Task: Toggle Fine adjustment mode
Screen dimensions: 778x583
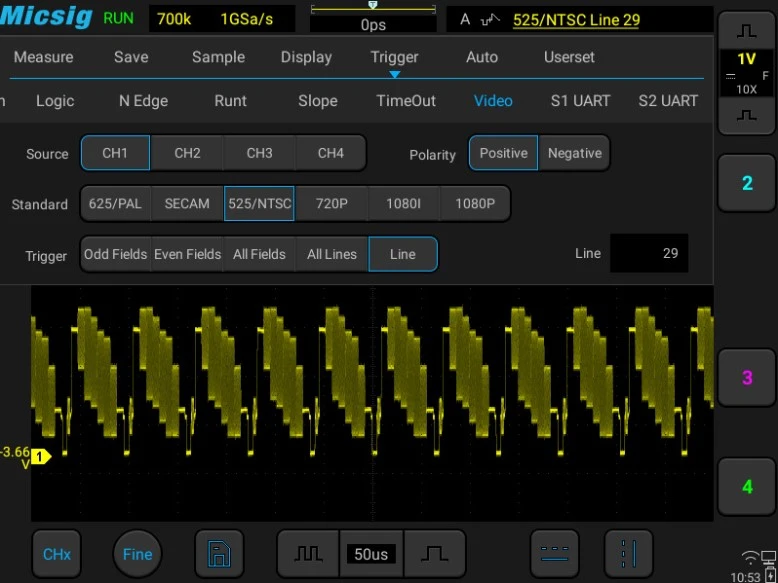Action: pos(137,554)
